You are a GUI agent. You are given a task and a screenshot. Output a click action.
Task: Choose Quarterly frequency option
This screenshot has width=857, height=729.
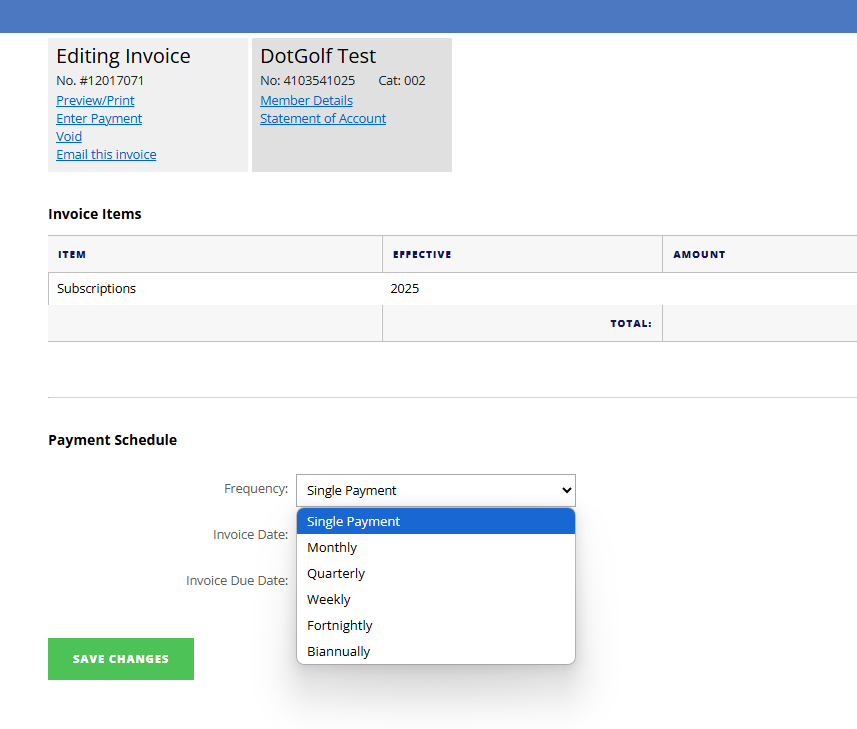pyautogui.click(x=436, y=573)
